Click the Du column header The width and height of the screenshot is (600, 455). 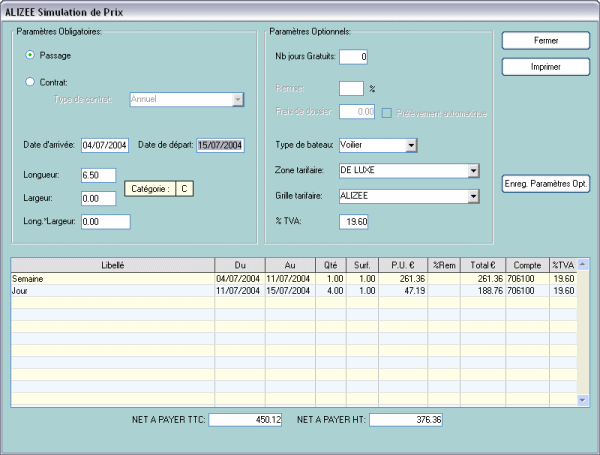[240, 265]
